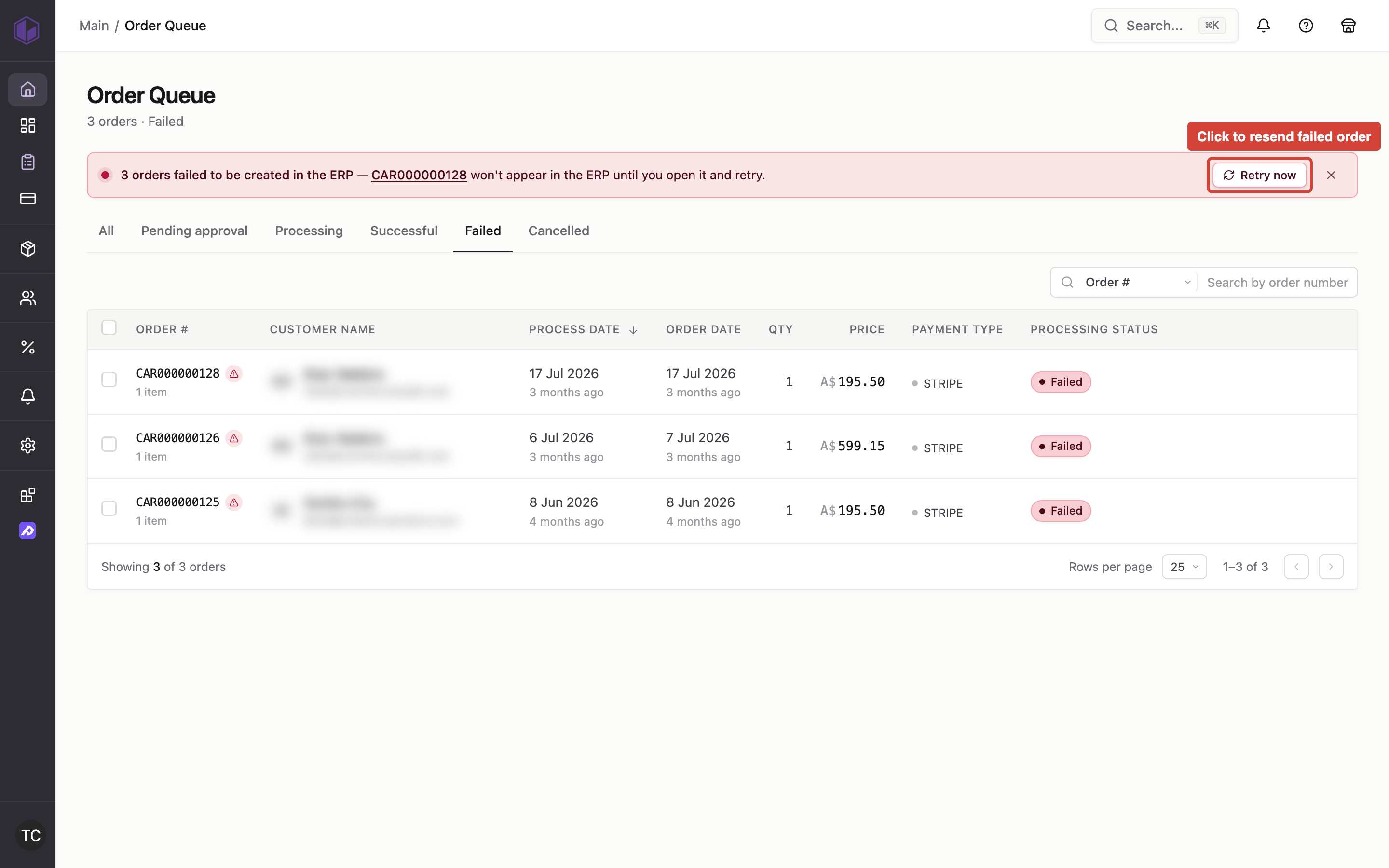1389x868 pixels.
Task: Switch to the Successful tab
Action: point(404,231)
